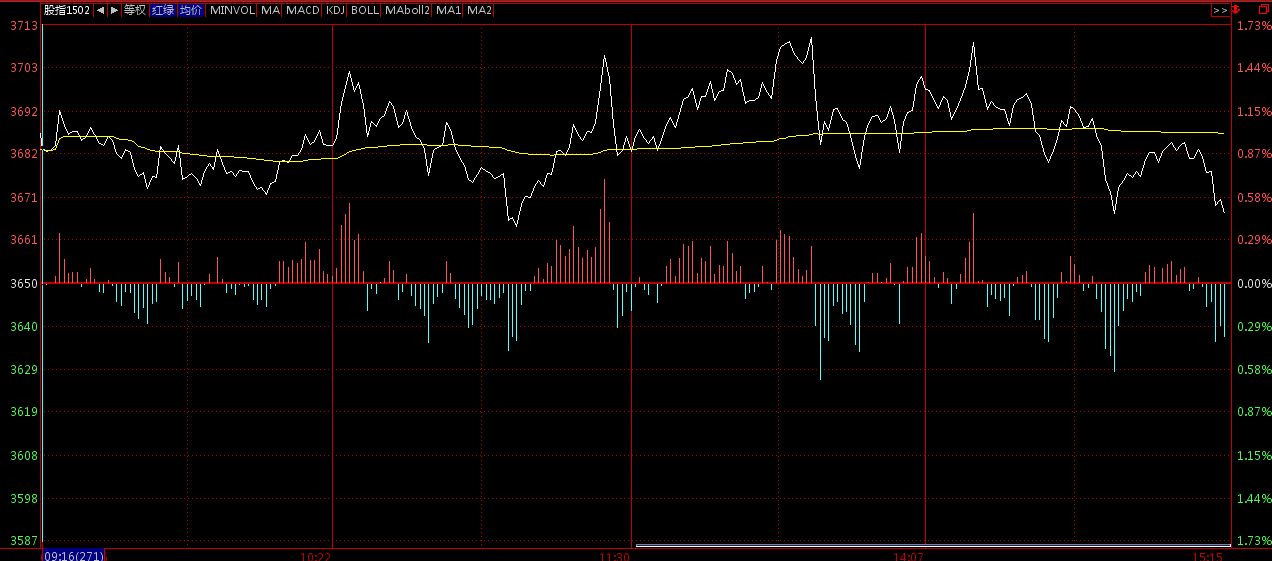Click the 0.00% percent axis label

tap(1253, 284)
